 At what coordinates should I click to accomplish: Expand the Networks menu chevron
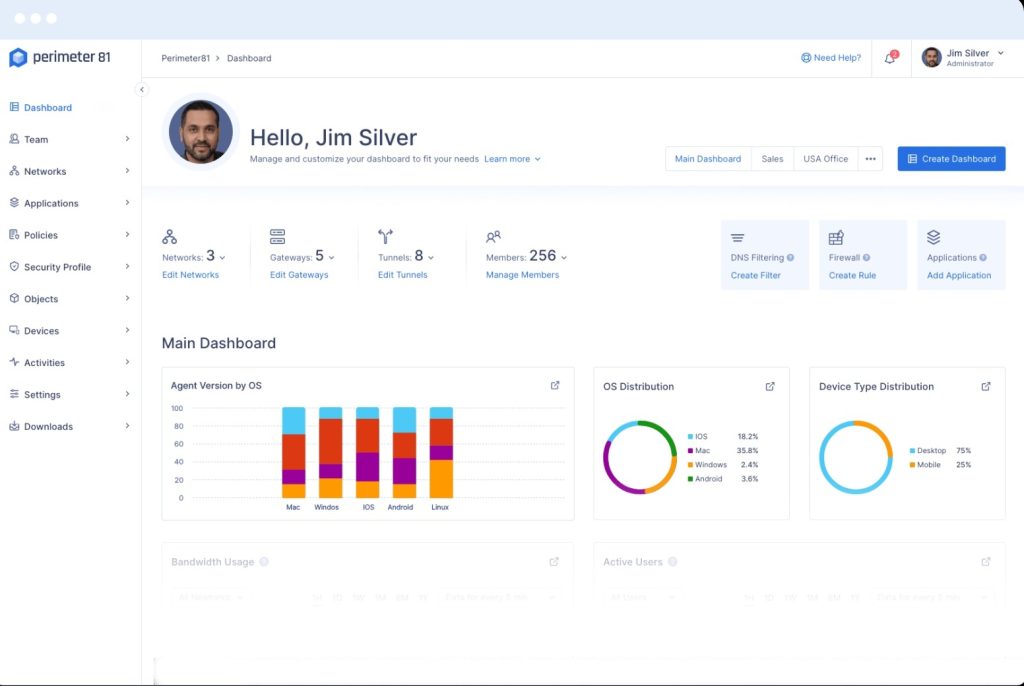pyautogui.click(x=127, y=171)
